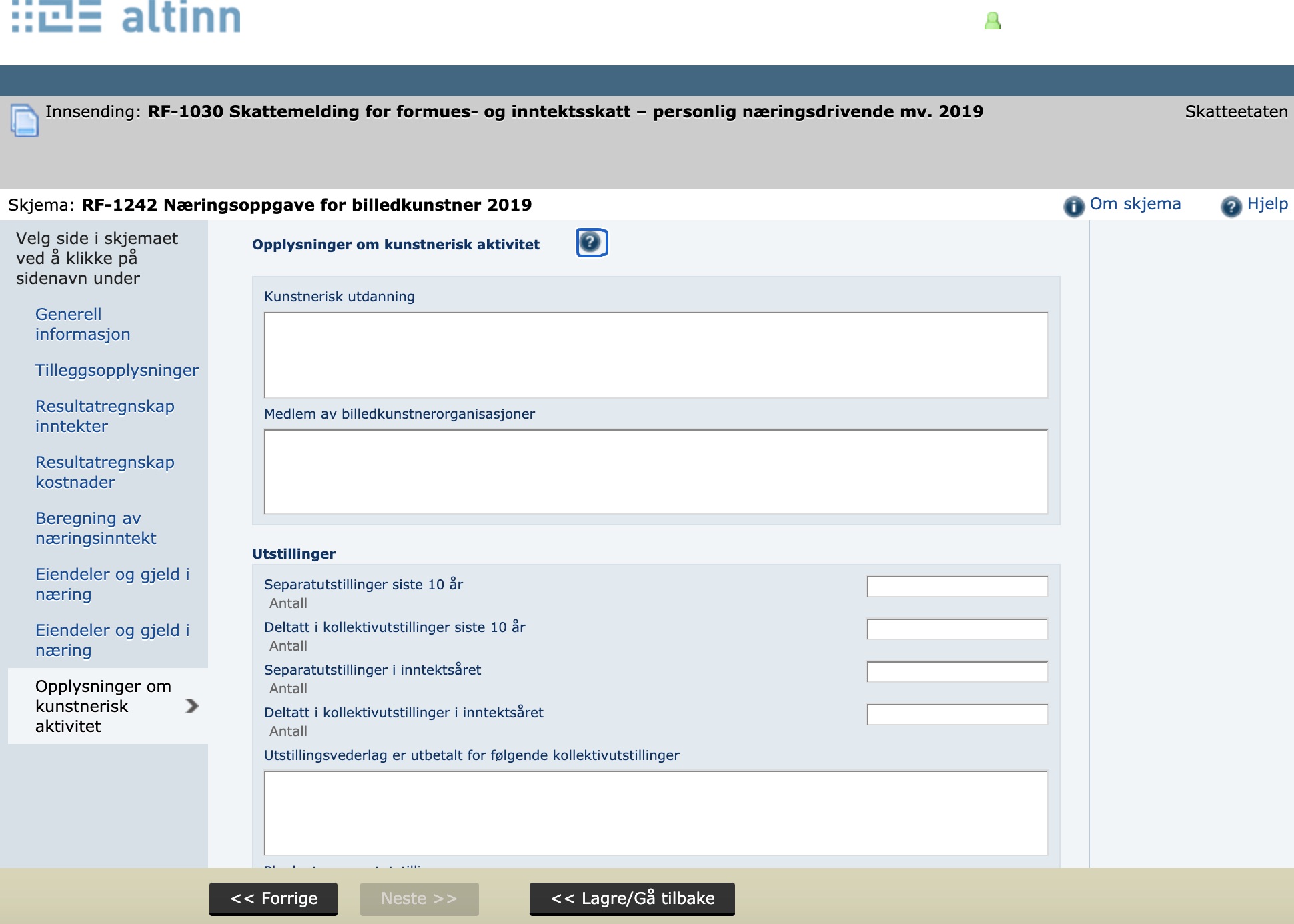This screenshot has width=1294, height=924.
Task: Go to Tilleggsopplysninger page
Action: point(117,370)
